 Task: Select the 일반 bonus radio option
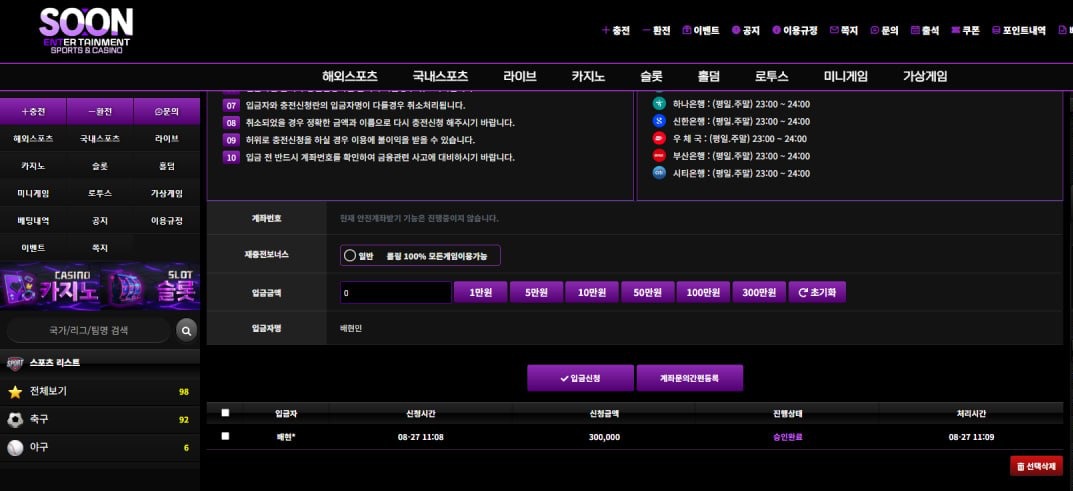tap(350, 255)
